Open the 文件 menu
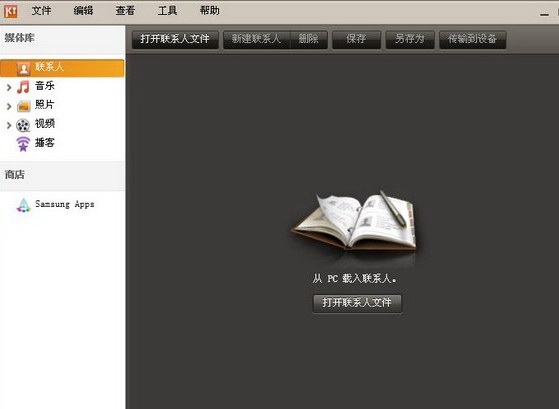The width and height of the screenshot is (559, 409). point(41,11)
